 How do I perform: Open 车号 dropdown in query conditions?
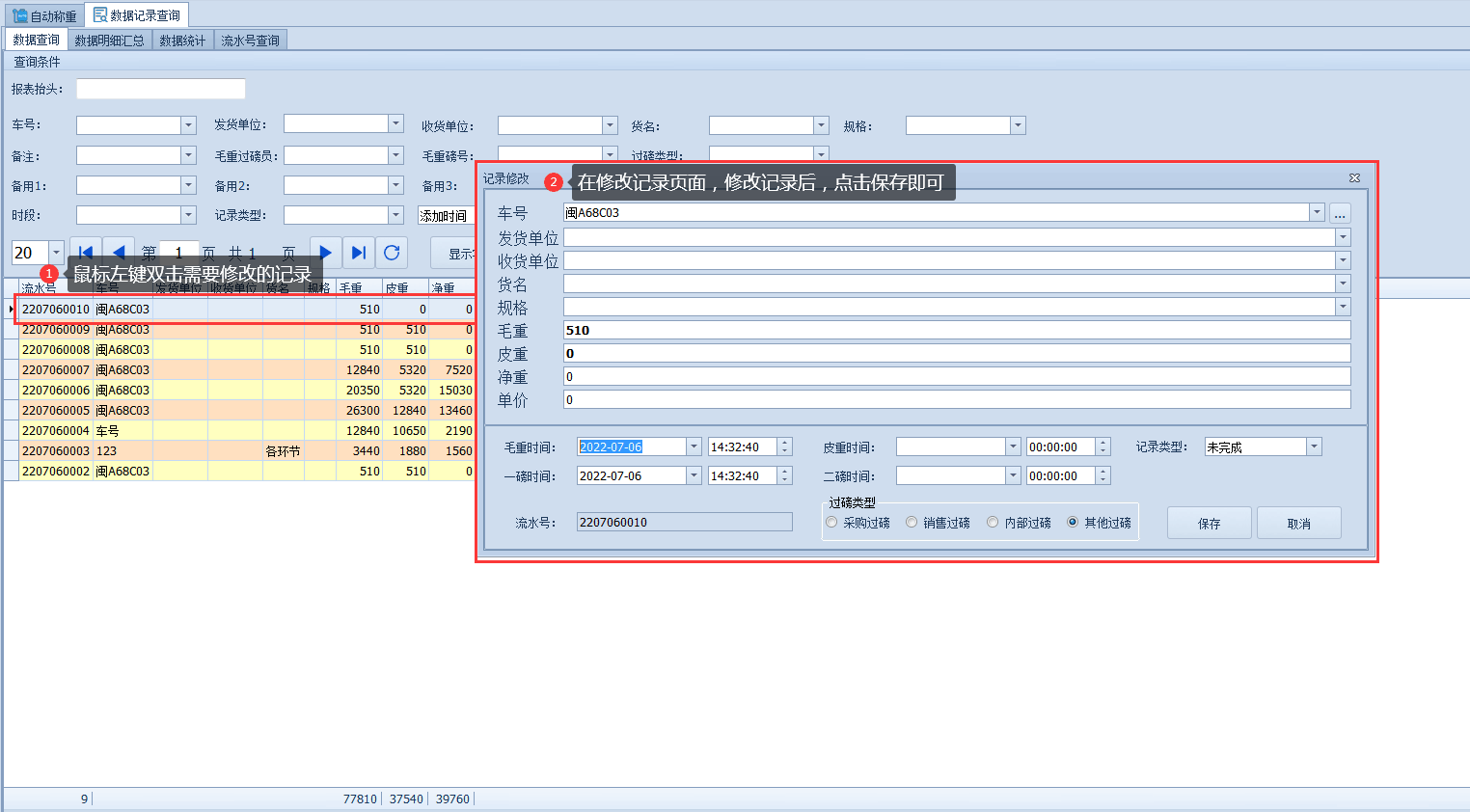pos(188,125)
